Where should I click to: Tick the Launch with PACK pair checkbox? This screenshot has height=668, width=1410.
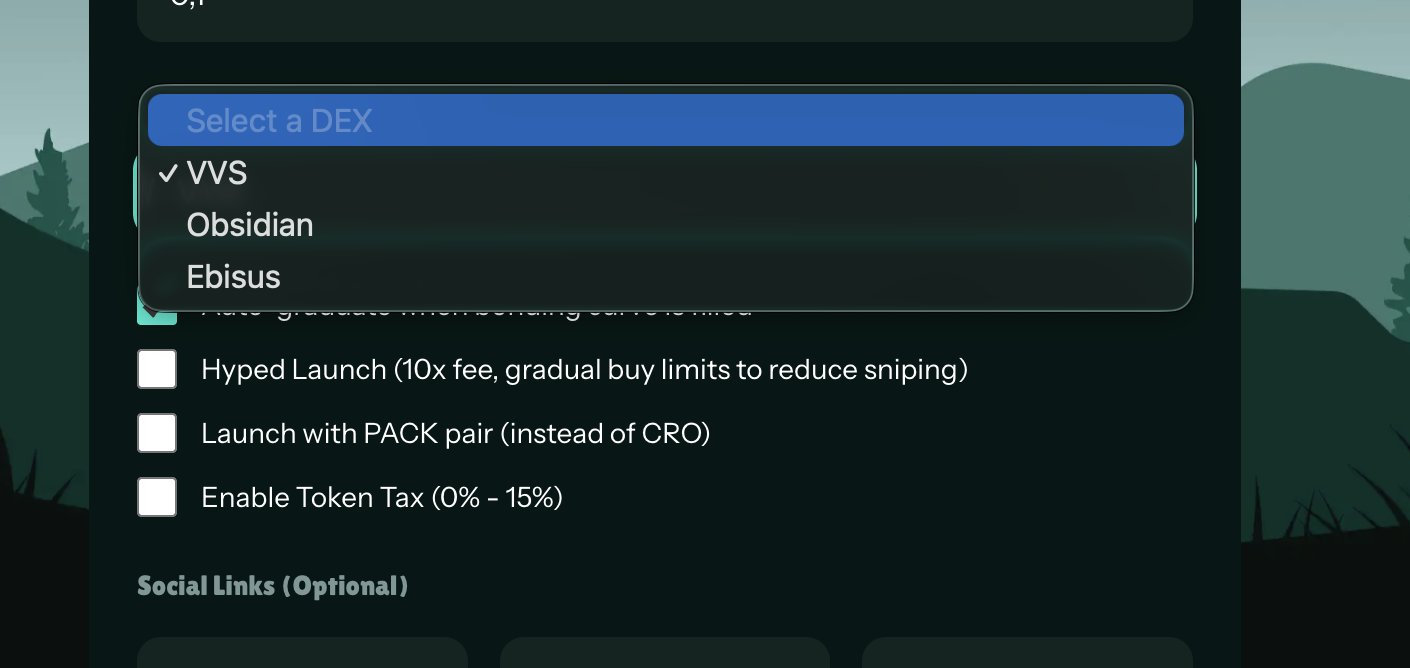157,433
